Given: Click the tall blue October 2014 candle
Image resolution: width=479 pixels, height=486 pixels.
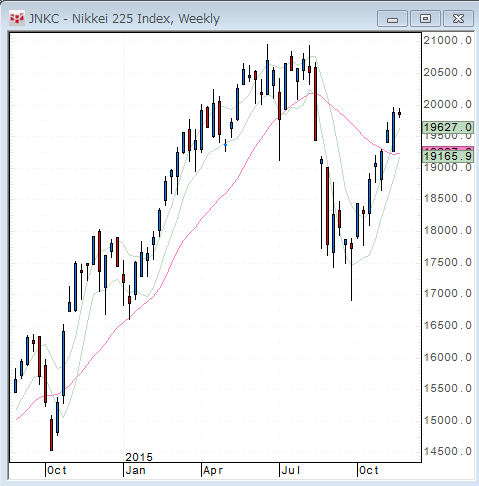Looking at the screenshot, I should (63, 363).
